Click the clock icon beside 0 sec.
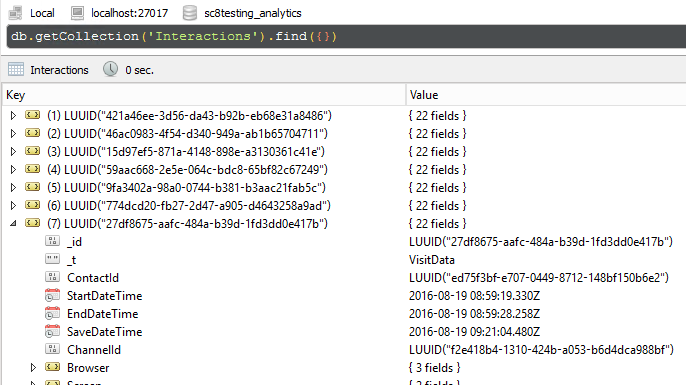Screen dimensions: 686x385 (x=110, y=69)
